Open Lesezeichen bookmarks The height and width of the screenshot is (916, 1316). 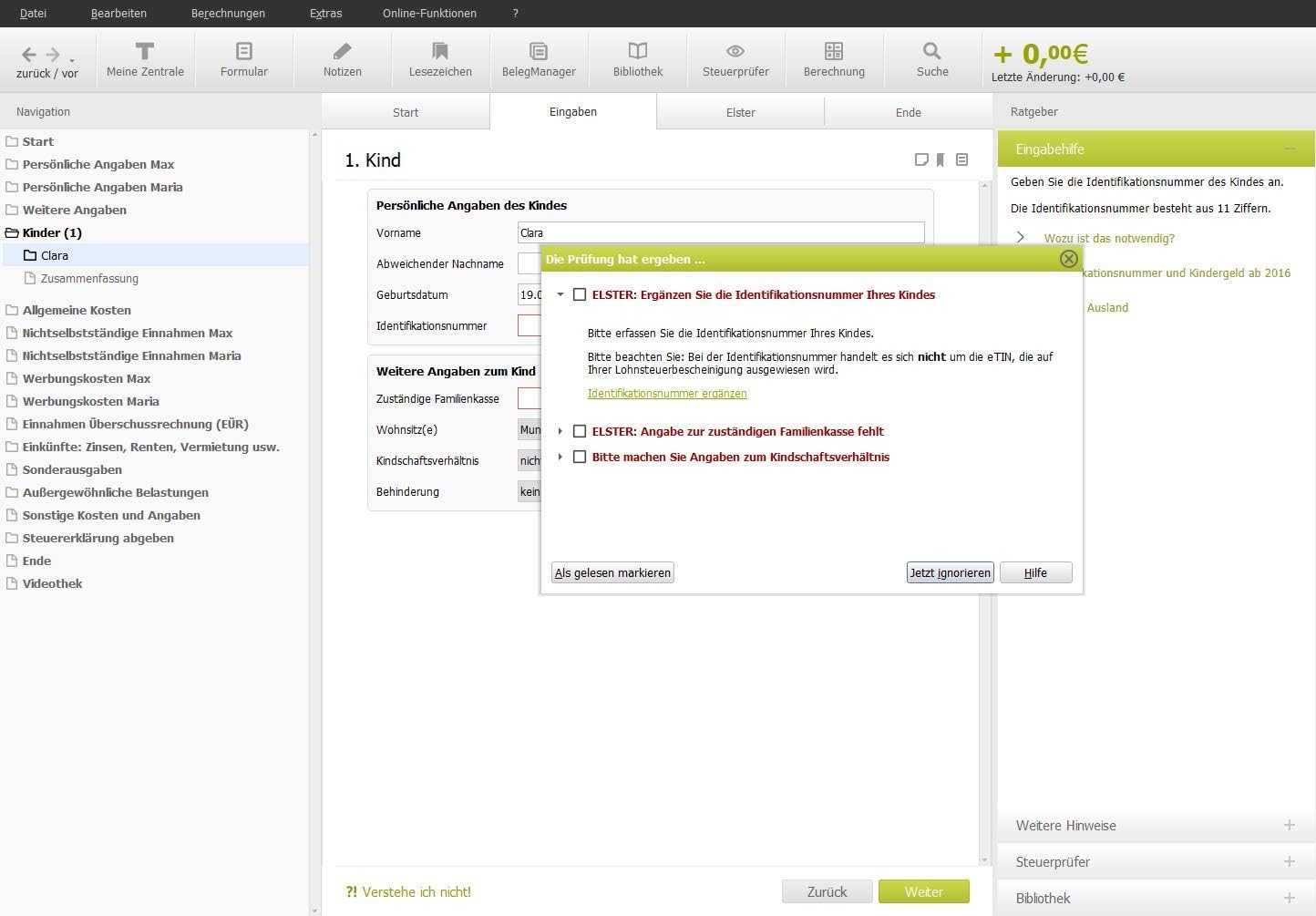pos(440,59)
